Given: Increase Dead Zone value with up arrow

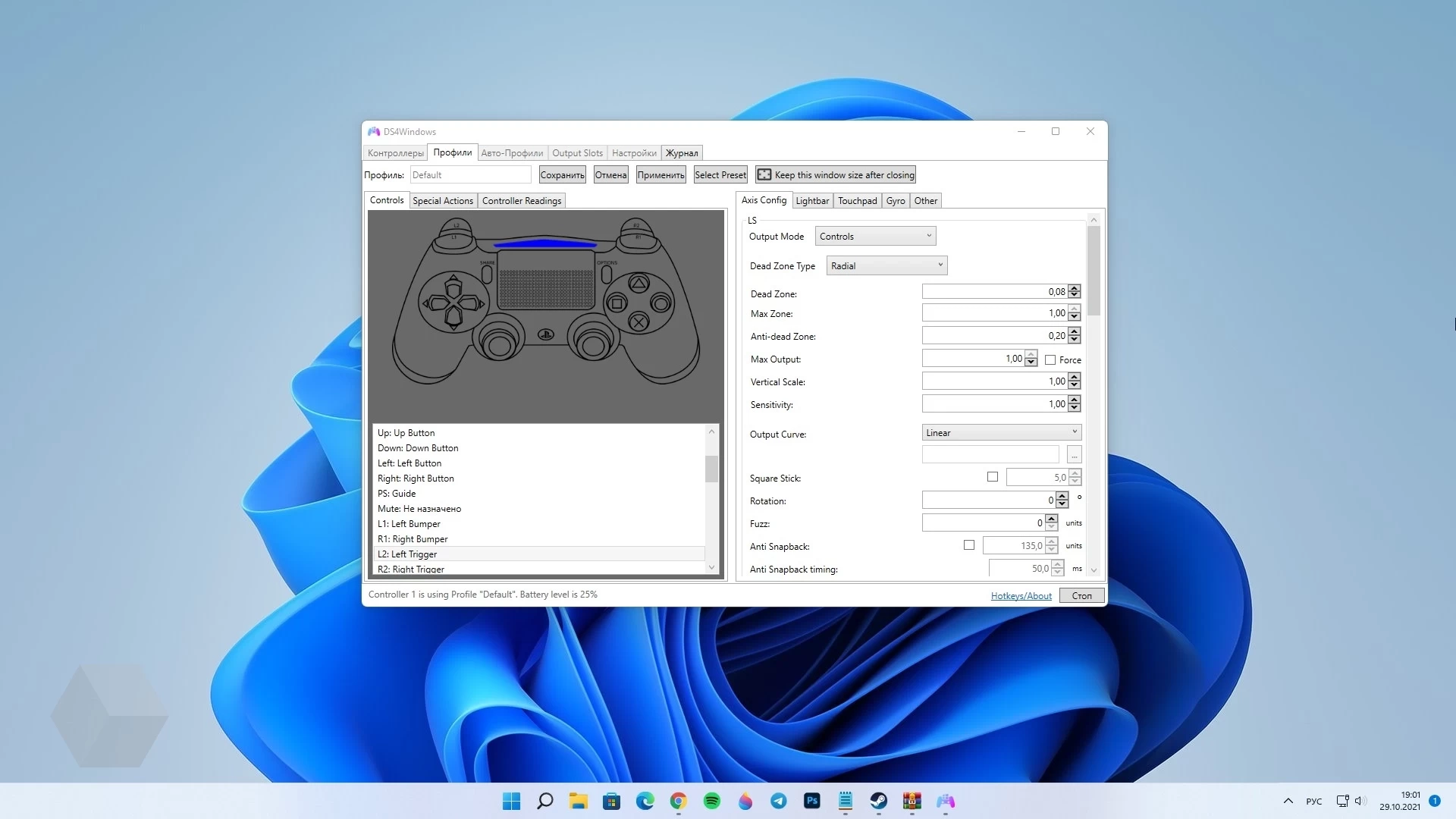Looking at the screenshot, I should coord(1075,288).
